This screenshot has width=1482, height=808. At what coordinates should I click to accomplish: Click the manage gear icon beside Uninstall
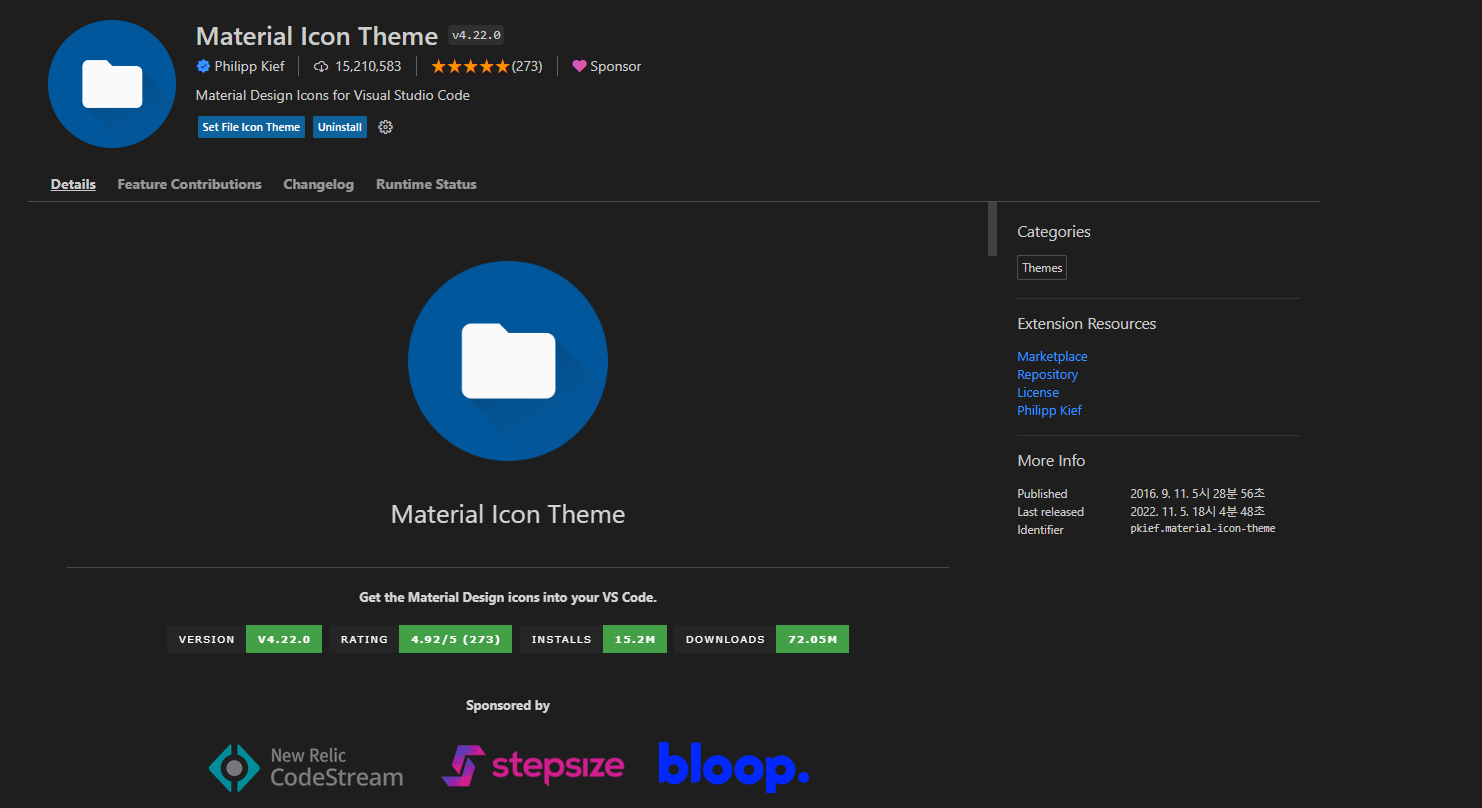point(386,127)
